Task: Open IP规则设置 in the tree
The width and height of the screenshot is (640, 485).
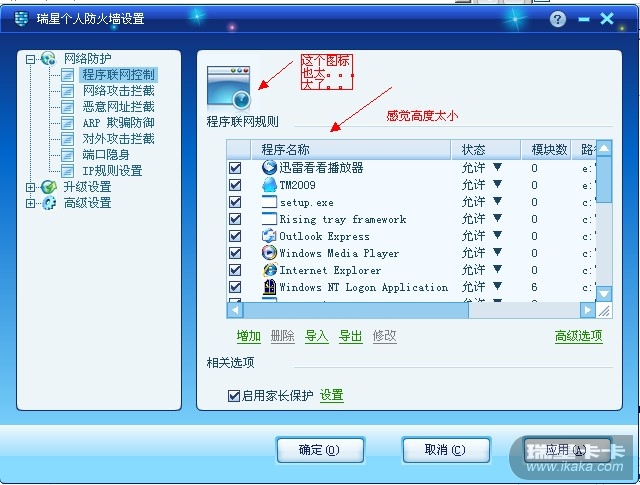Action: click(112, 171)
